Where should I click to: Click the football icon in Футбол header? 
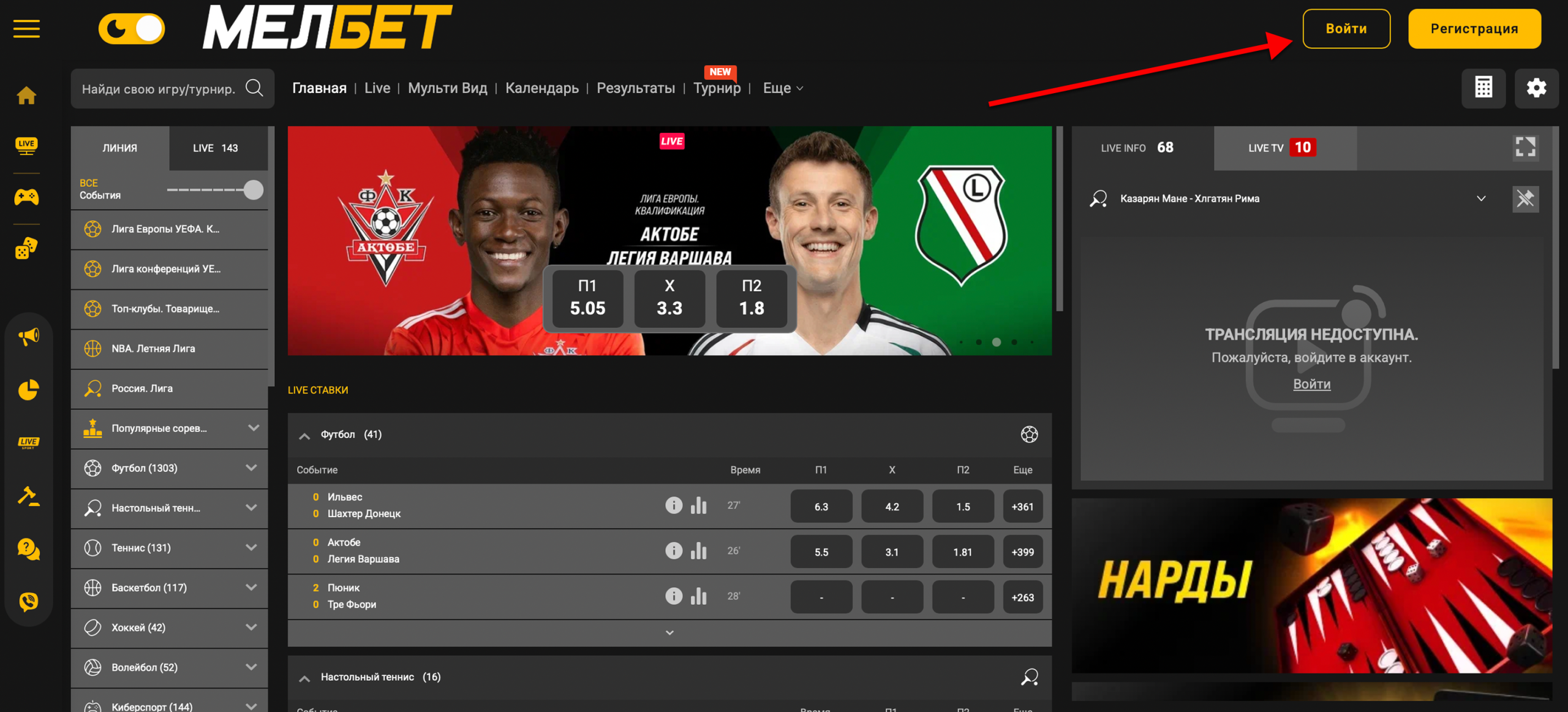pos(1030,434)
